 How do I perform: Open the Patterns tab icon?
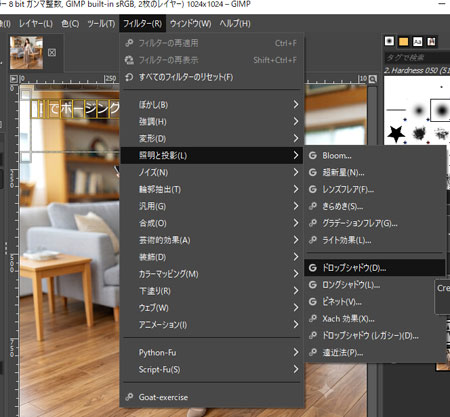[x=403, y=41]
